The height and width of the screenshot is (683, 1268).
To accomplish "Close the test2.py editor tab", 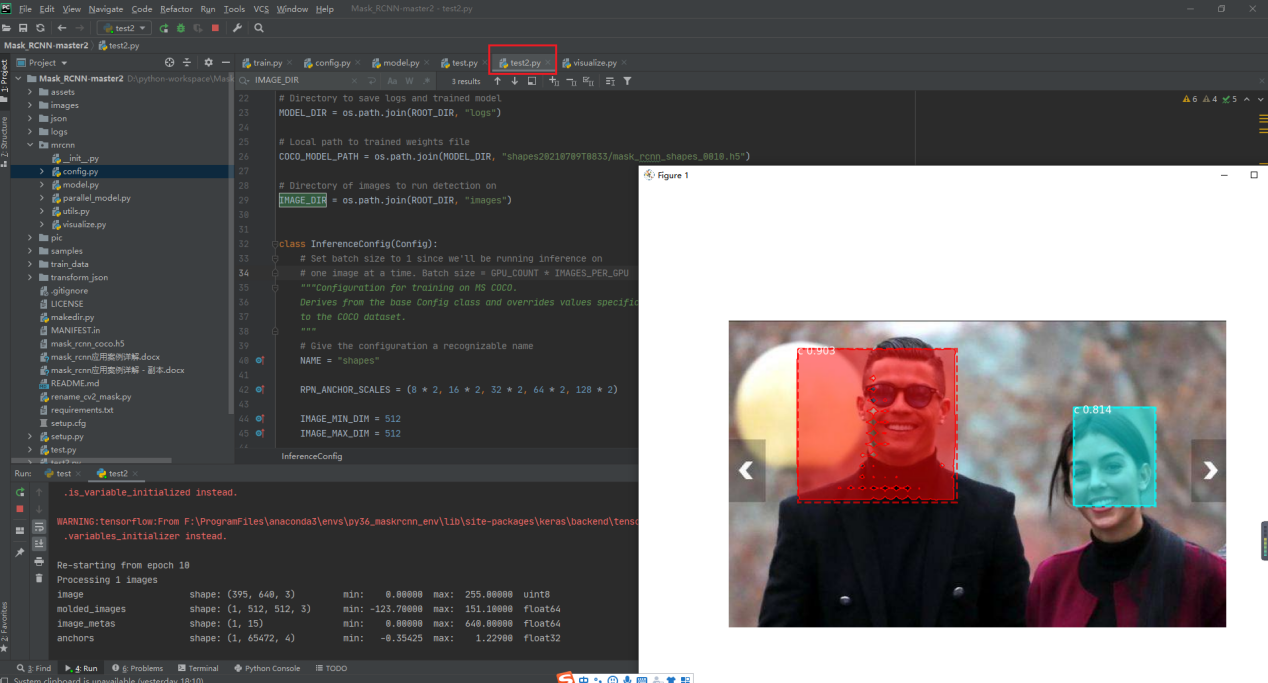I will (x=547, y=62).
